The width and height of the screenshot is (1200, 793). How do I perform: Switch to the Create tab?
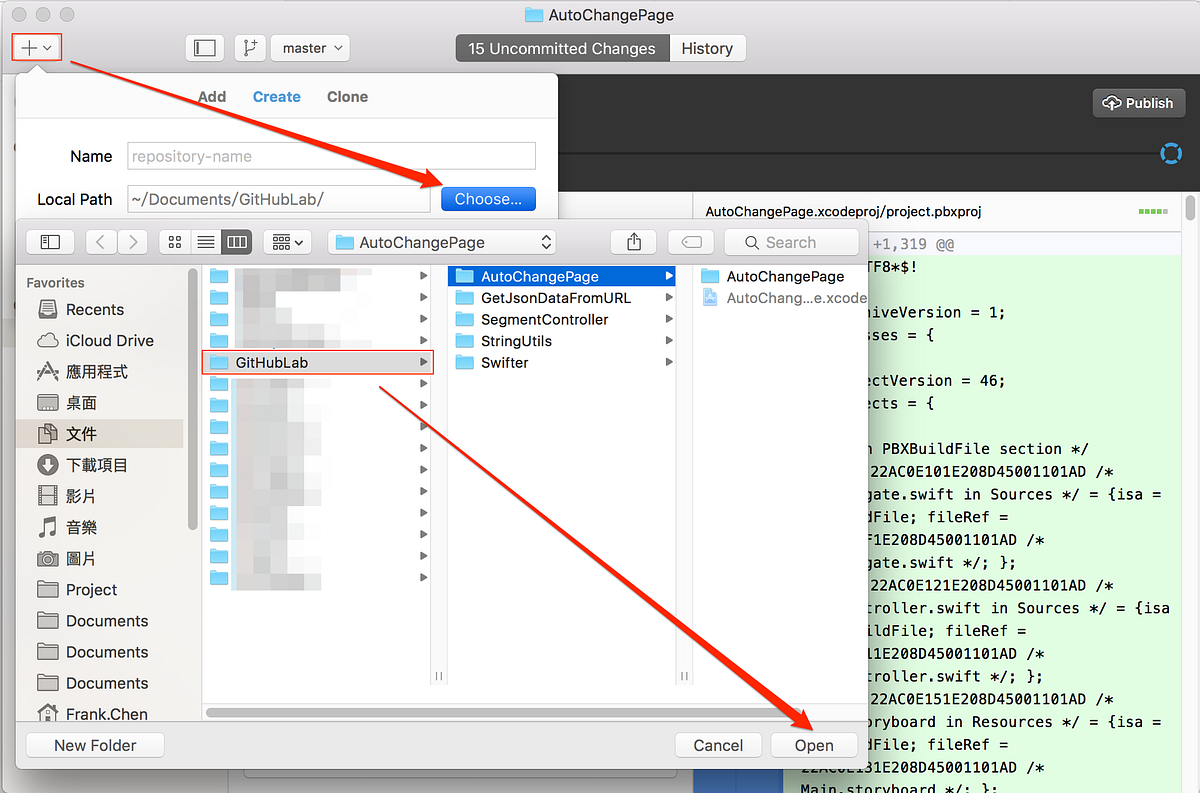pyautogui.click(x=277, y=96)
